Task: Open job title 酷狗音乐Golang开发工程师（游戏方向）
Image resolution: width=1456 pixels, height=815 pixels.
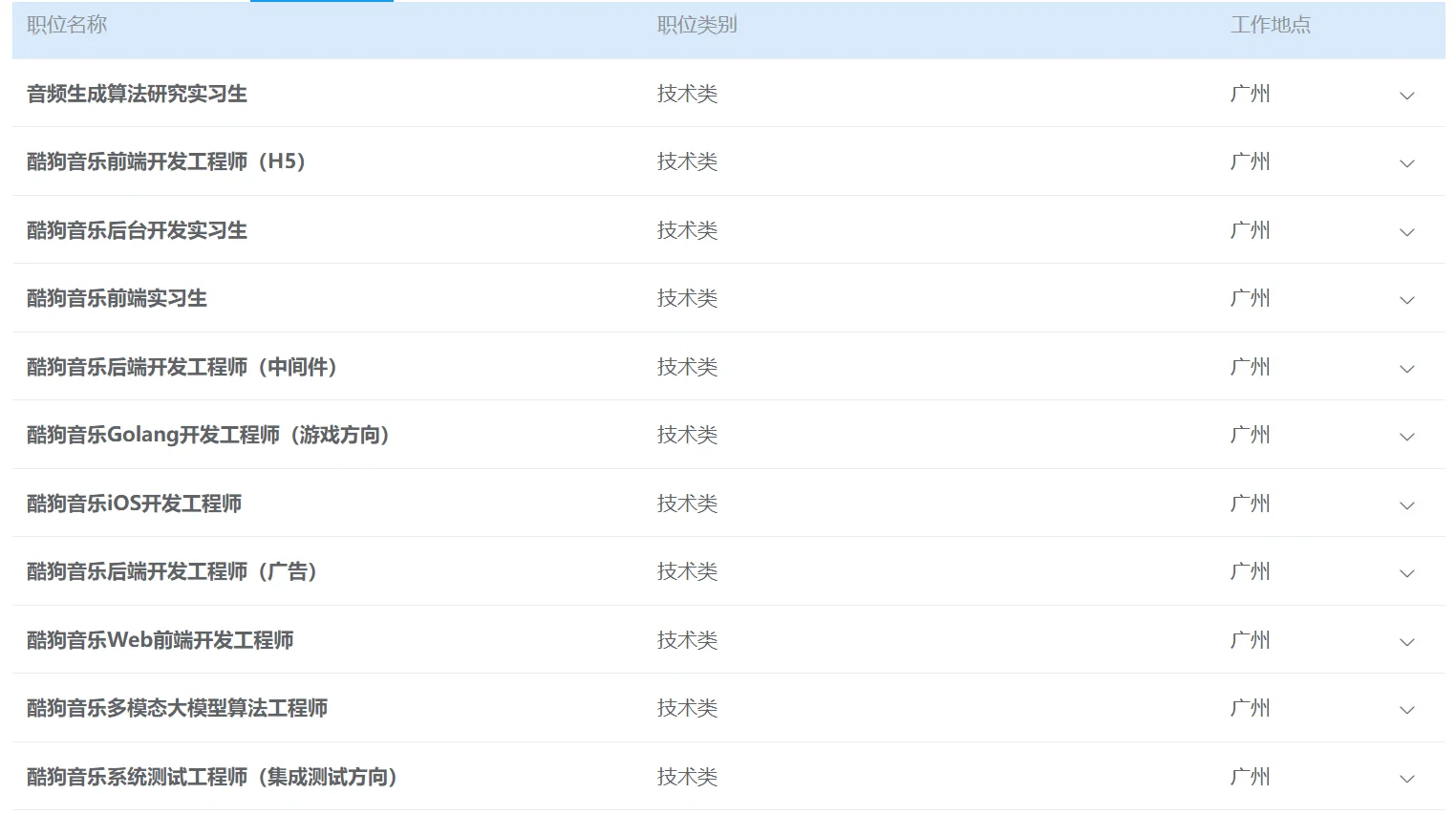Action: (x=208, y=435)
